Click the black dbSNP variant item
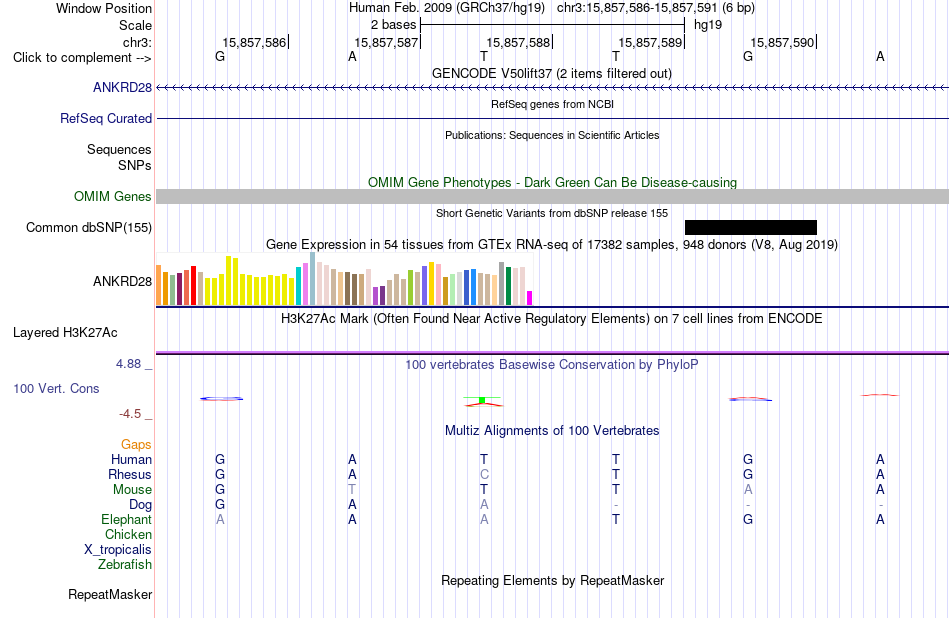The height and width of the screenshot is (618, 950). tap(751, 227)
